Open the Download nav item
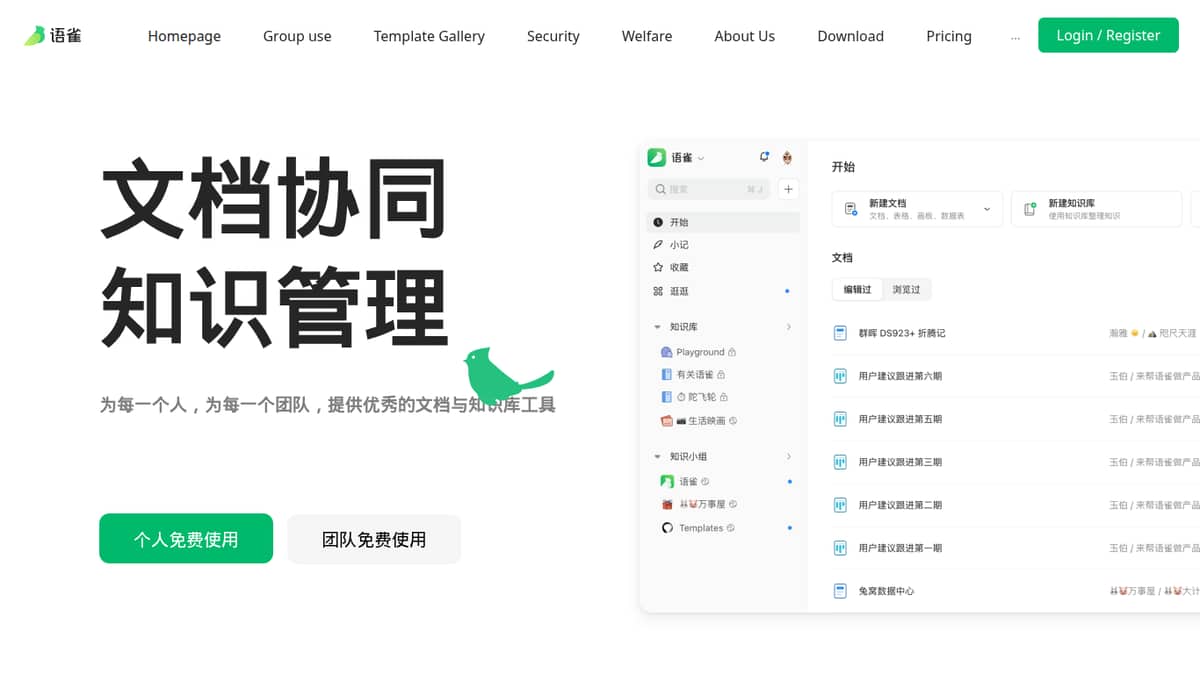This screenshot has width=1200, height=674. (850, 36)
